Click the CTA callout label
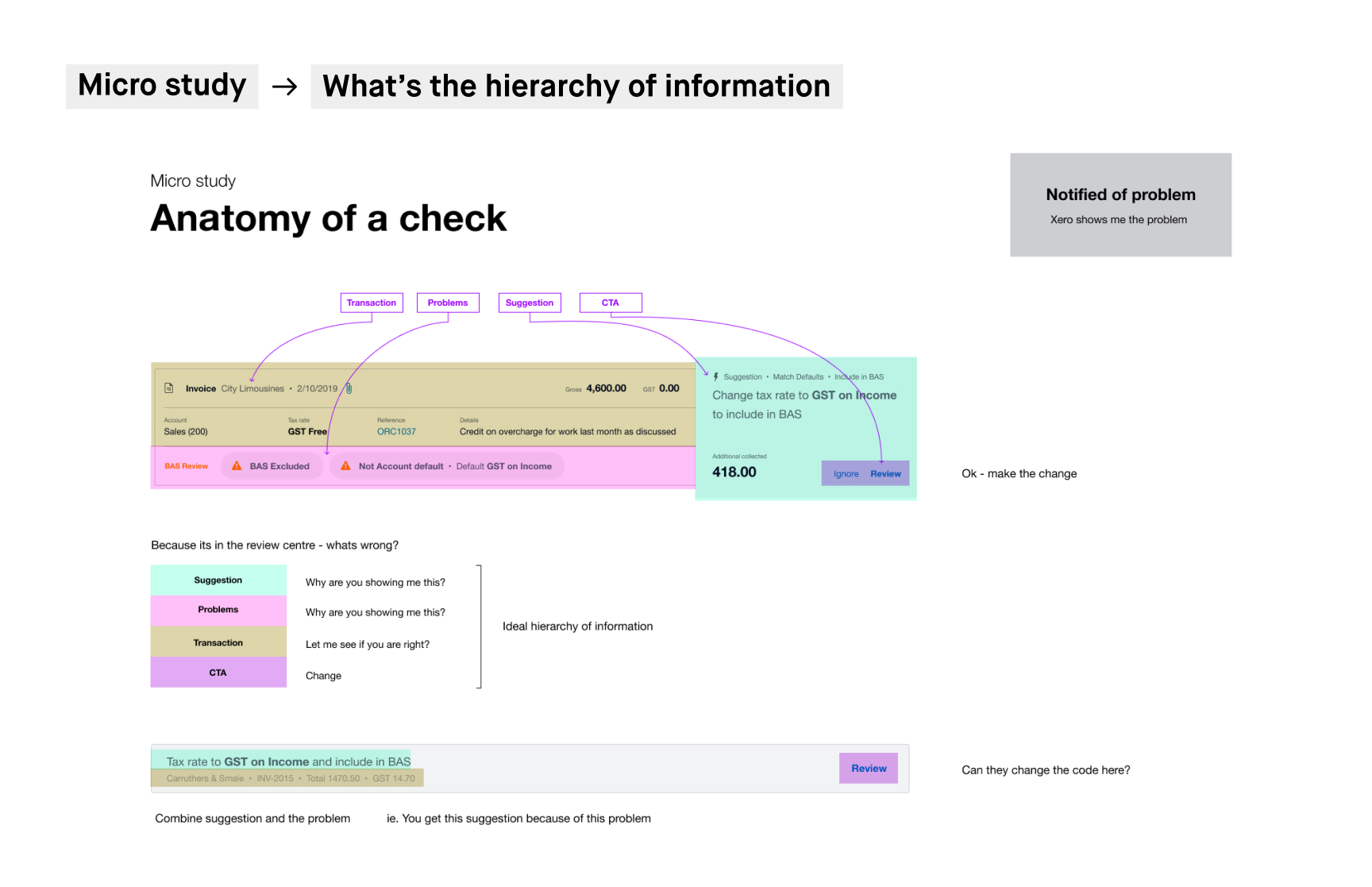Viewport: 1372px width, 887px height. coord(611,303)
